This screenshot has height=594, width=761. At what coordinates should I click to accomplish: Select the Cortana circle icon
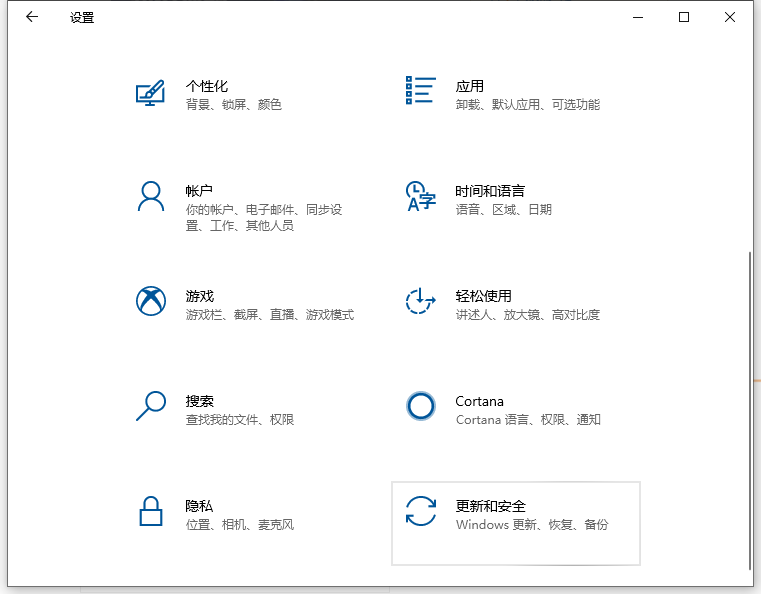pyautogui.click(x=420, y=406)
